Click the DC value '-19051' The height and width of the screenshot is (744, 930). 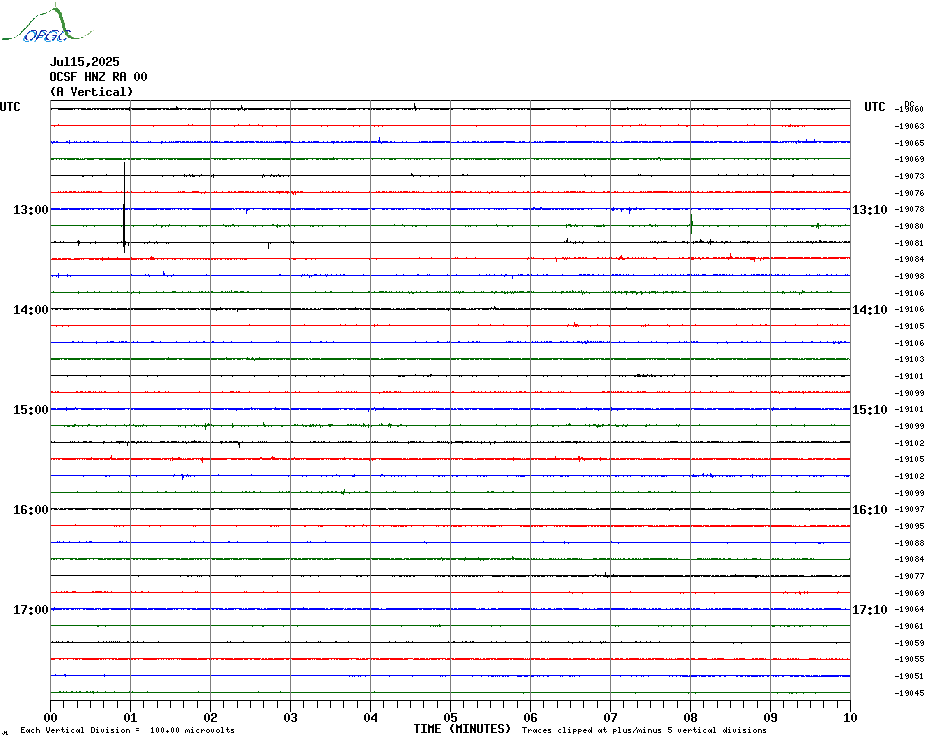909,676
